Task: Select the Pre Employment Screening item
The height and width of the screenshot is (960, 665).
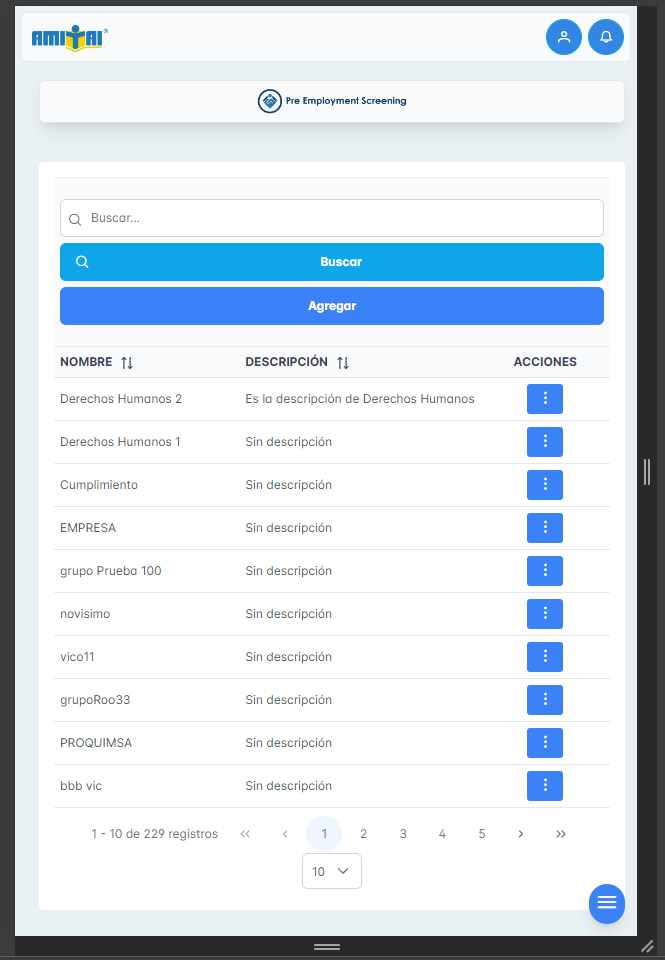Action: click(x=332, y=101)
